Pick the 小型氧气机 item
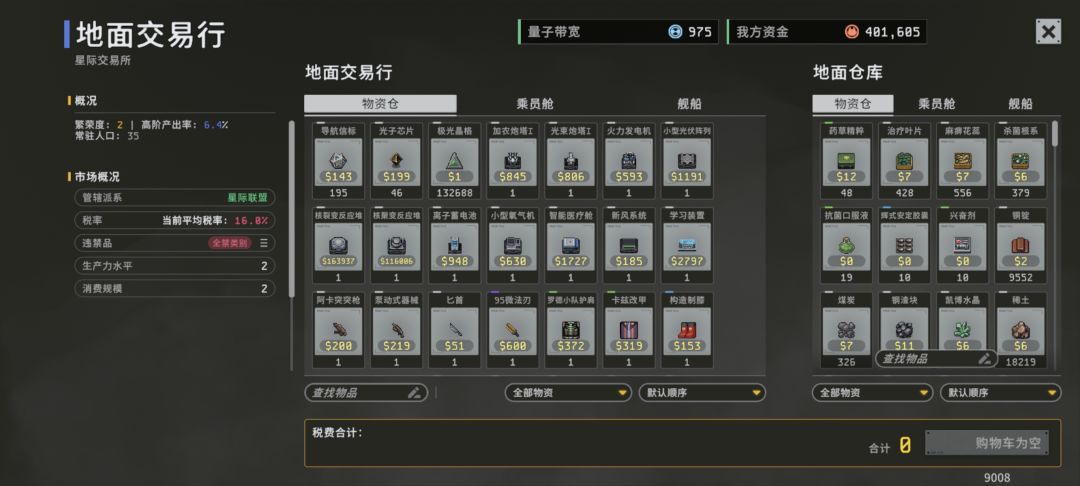The width and height of the screenshot is (1080, 486). click(512, 246)
